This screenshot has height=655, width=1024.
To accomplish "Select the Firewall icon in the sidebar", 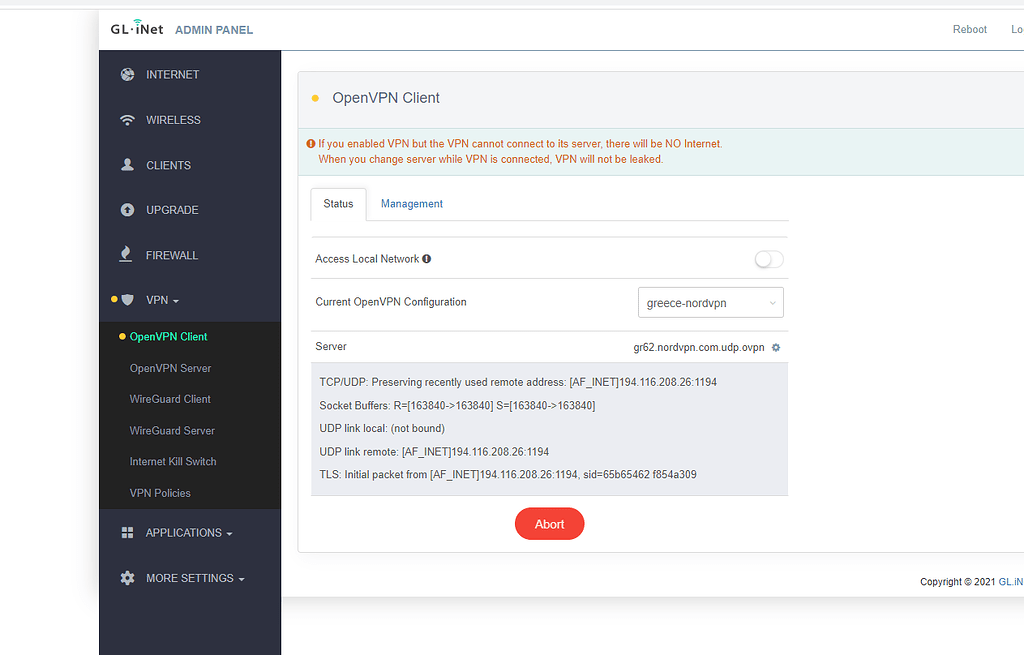I will pyautogui.click(x=127, y=254).
